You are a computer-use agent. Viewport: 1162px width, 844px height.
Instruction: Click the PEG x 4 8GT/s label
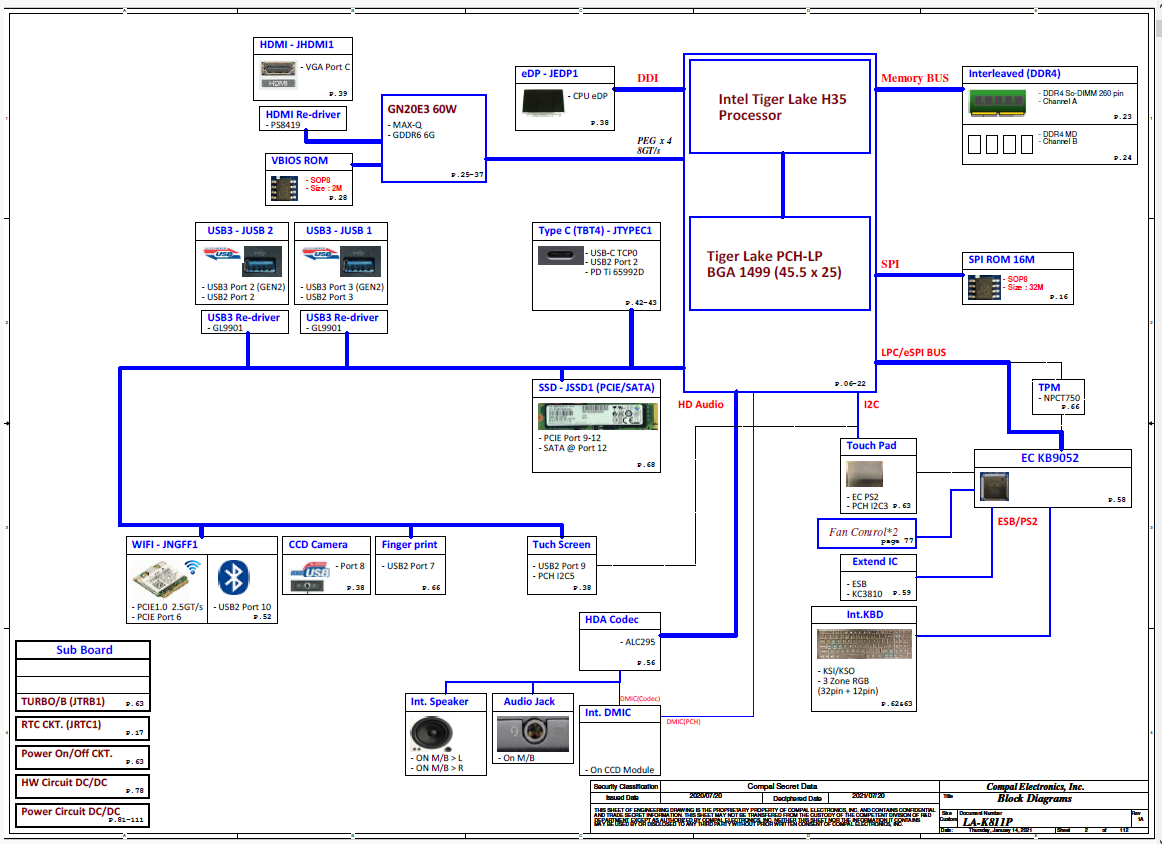pyautogui.click(x=654, y=145)
